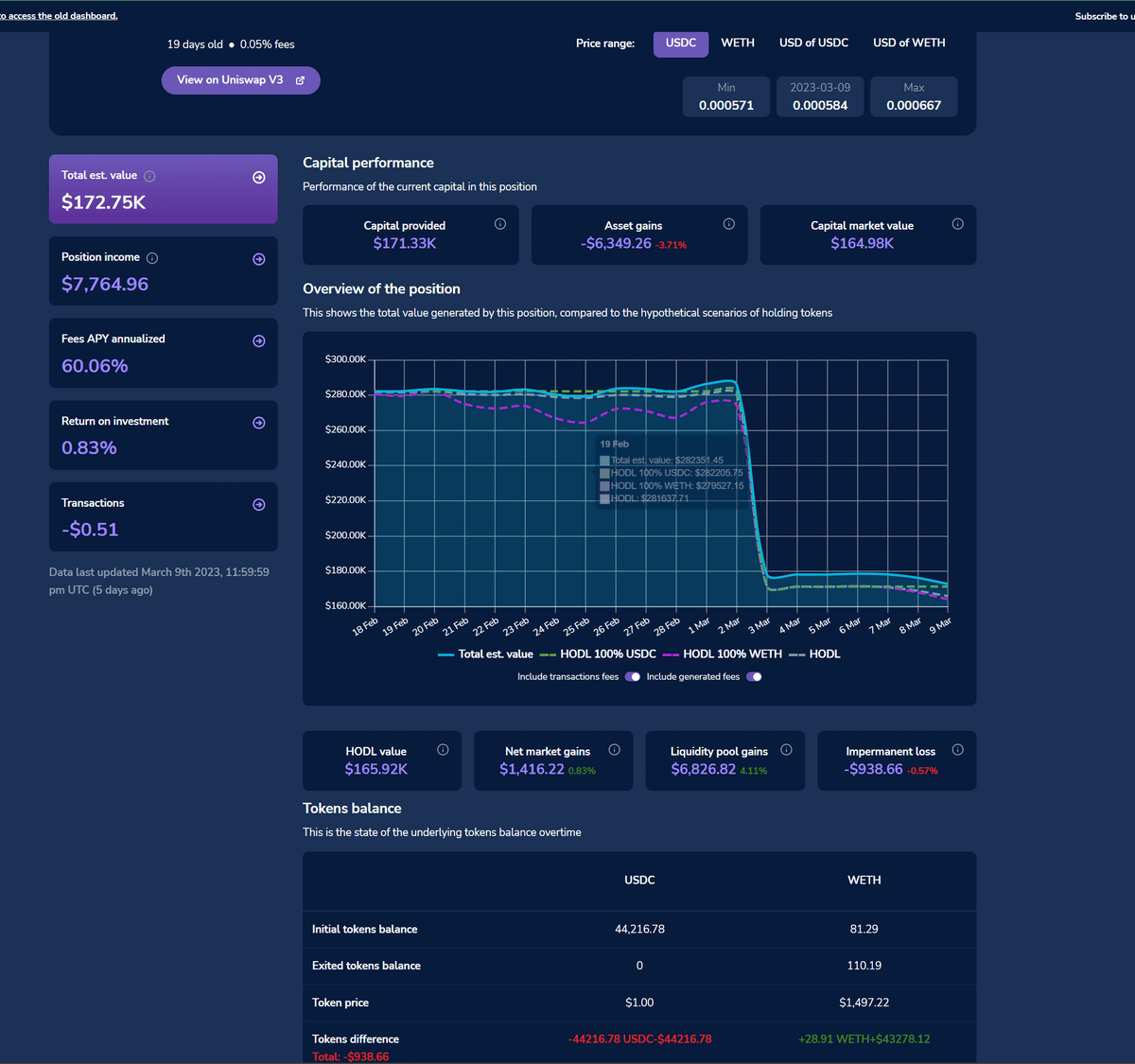Click Capital market value info icon

[958, 224]
